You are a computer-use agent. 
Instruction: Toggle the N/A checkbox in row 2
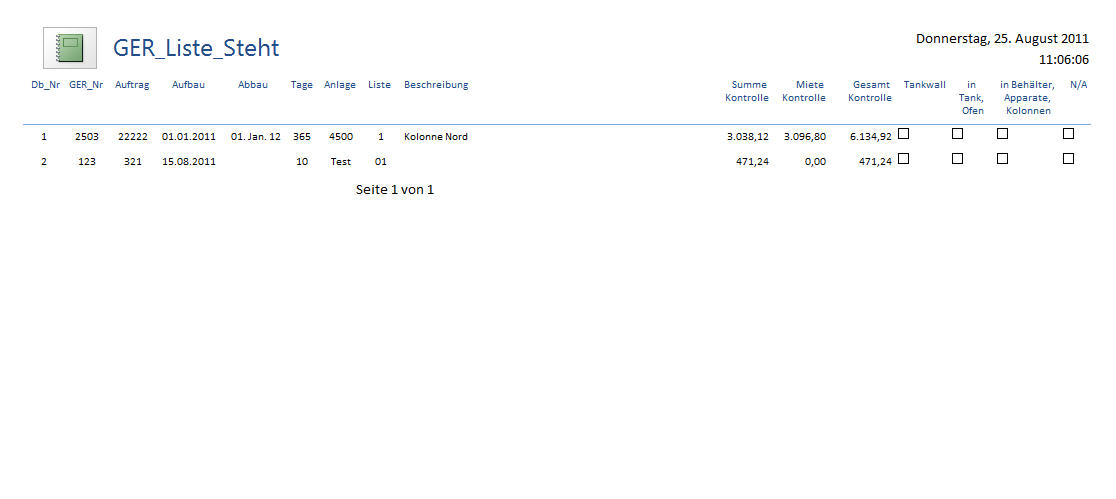tap(1068, 159)
